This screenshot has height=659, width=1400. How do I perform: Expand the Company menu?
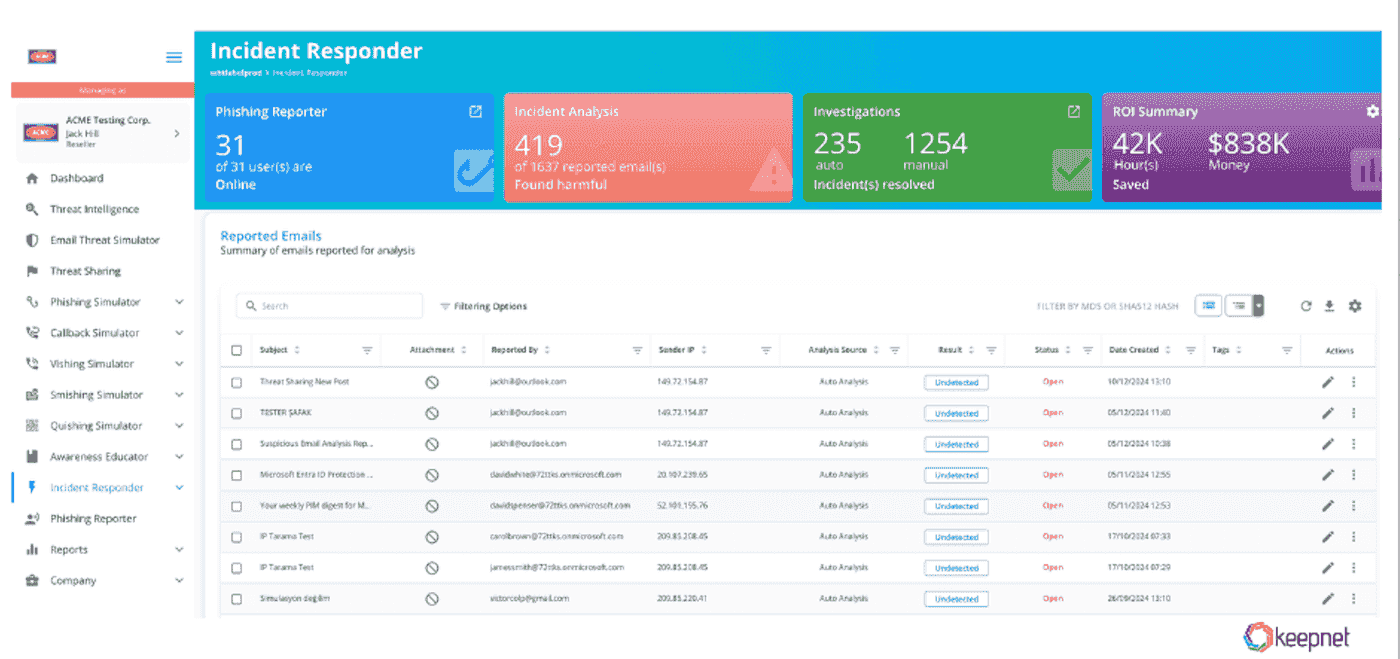pyautogui.click(x=179, y=581)
